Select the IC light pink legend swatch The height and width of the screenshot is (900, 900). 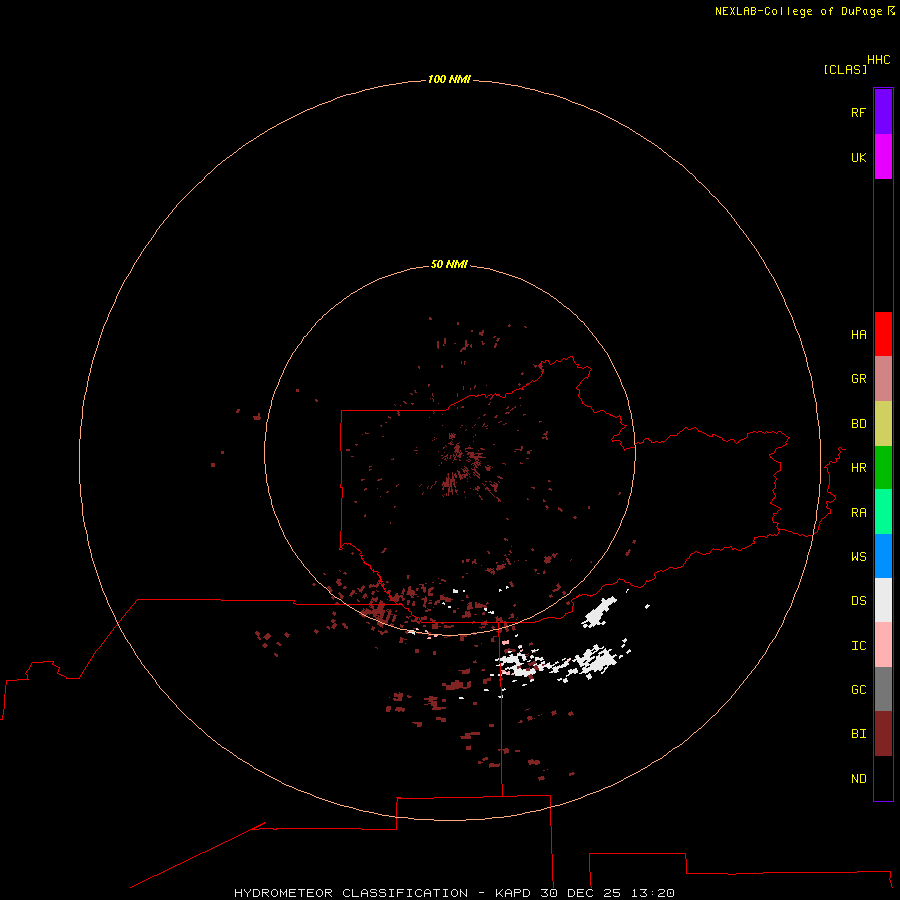click(883, 645)
